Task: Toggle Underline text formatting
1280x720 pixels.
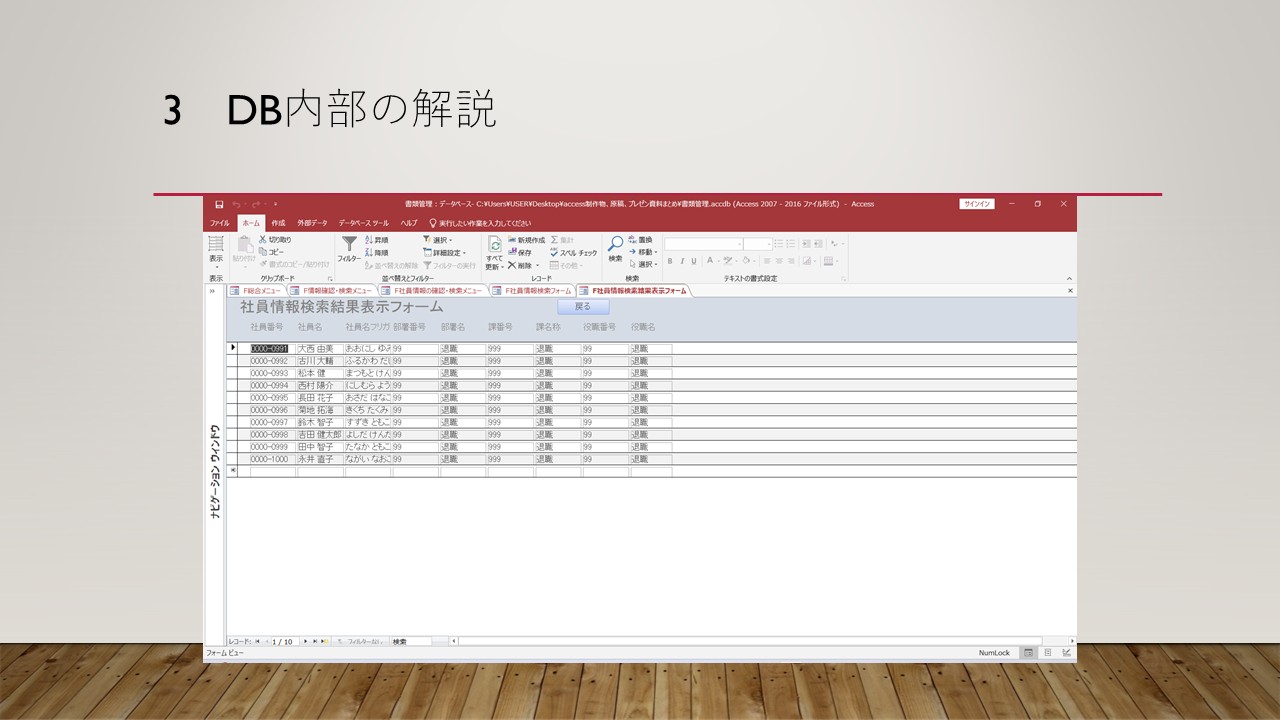Action: (x=694, y=261)
